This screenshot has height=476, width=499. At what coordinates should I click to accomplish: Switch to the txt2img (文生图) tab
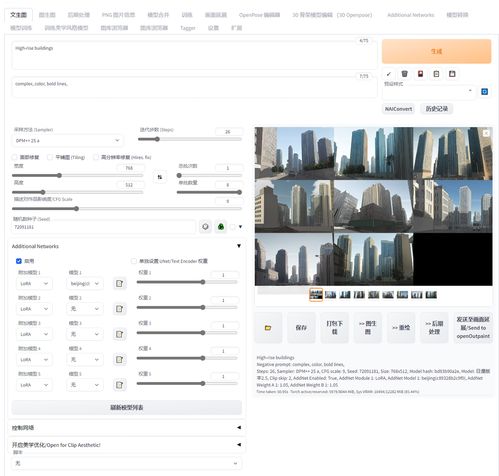point(19,15)
